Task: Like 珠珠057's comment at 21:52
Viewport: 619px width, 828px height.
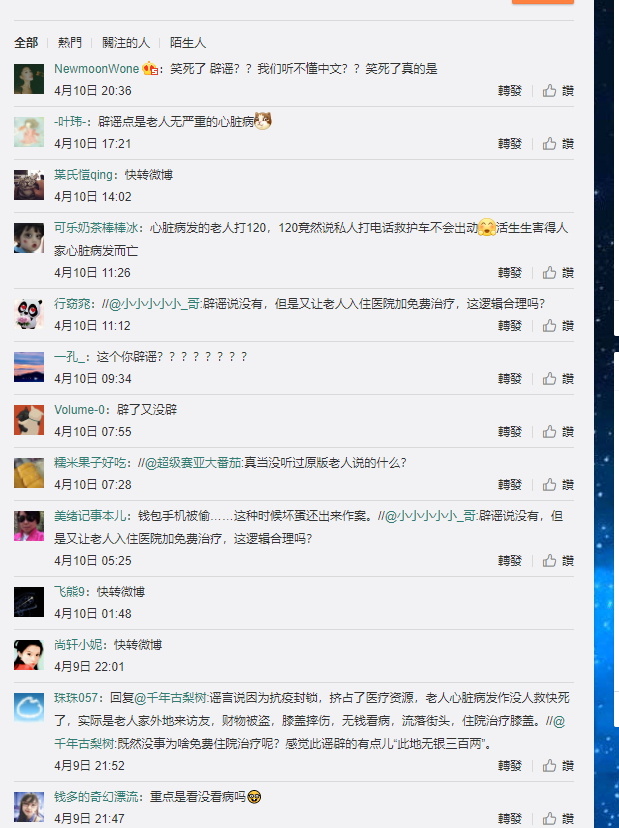Action: pyautogui.click(x=558, y=765)
